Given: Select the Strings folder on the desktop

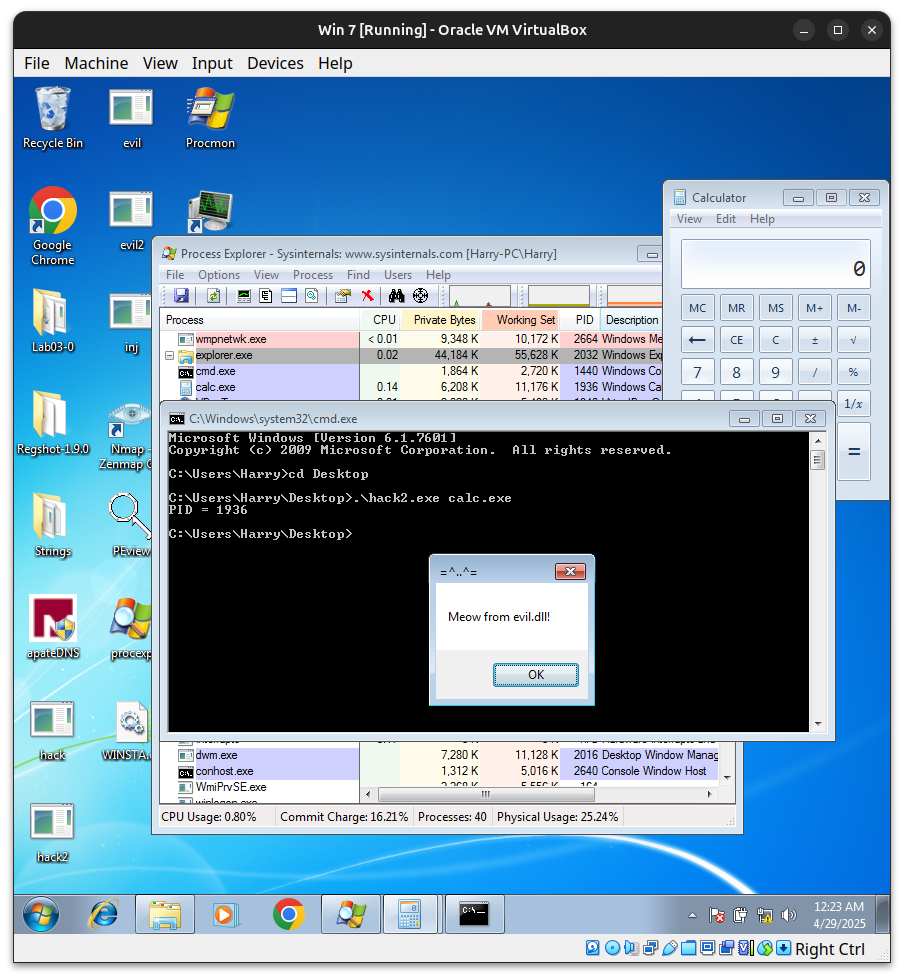Looking at the screenshot, I should (52, 524).
